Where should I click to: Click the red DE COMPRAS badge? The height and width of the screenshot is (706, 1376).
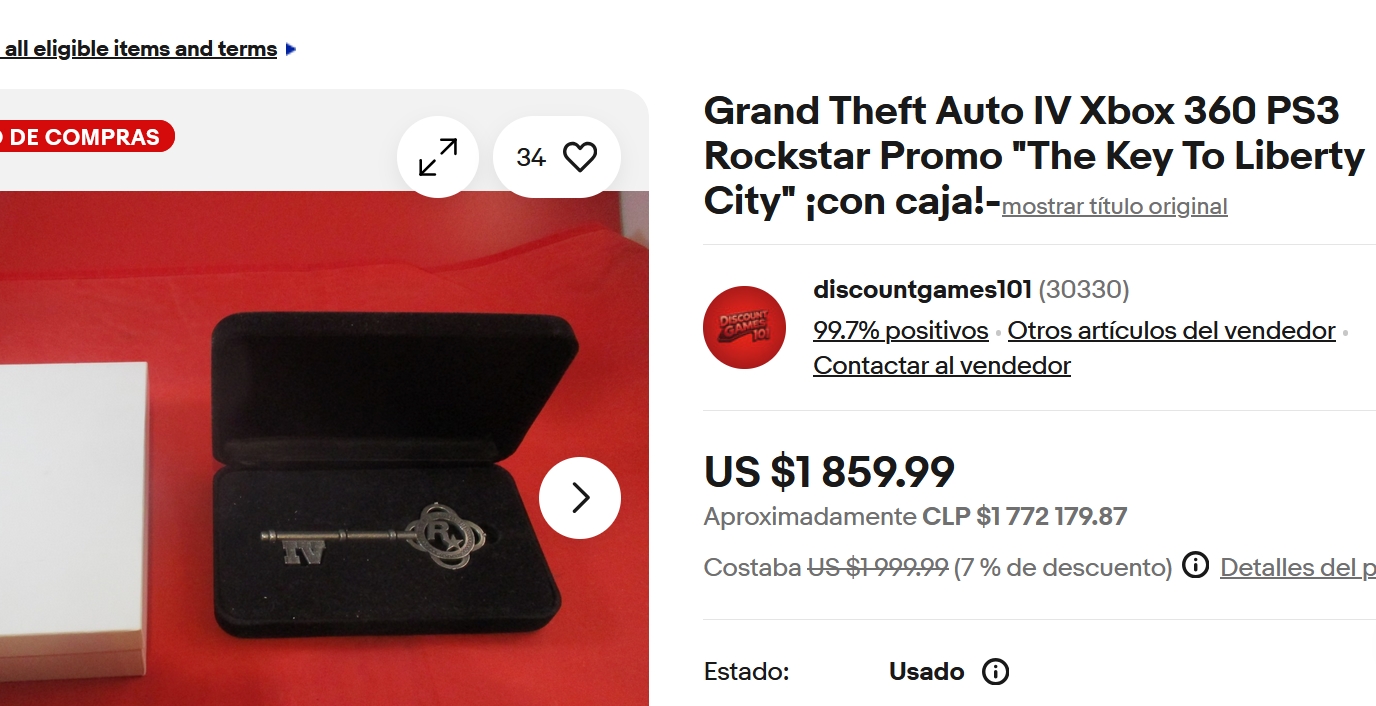[x=86, y=137]
